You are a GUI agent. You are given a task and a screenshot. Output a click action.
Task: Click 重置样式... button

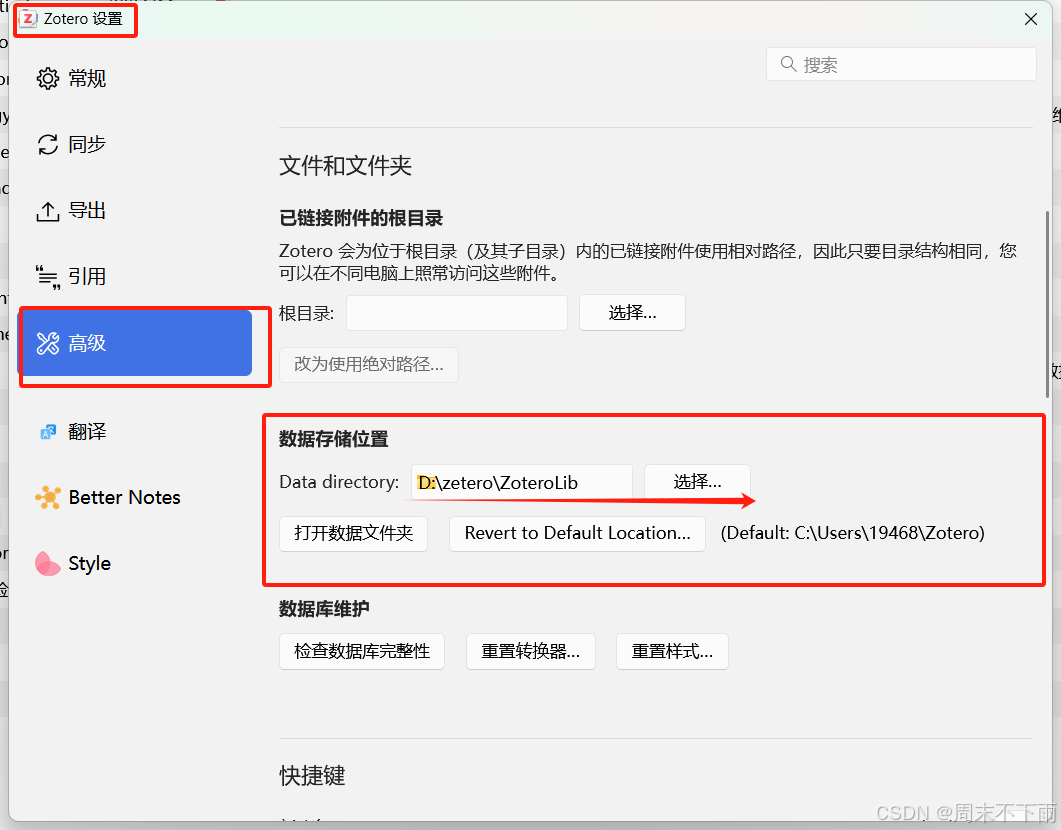pyautogui.click(x=672, y=651)
